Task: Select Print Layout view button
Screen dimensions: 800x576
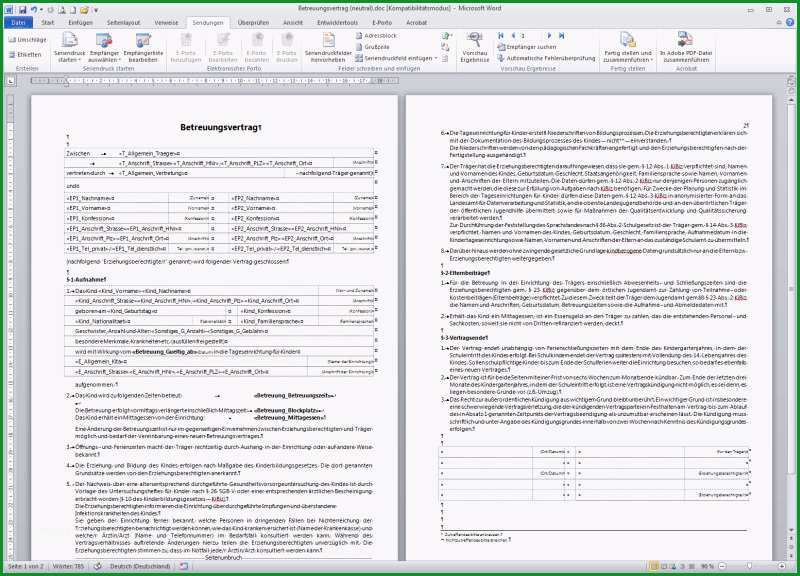Action: (x=654, y=566)
